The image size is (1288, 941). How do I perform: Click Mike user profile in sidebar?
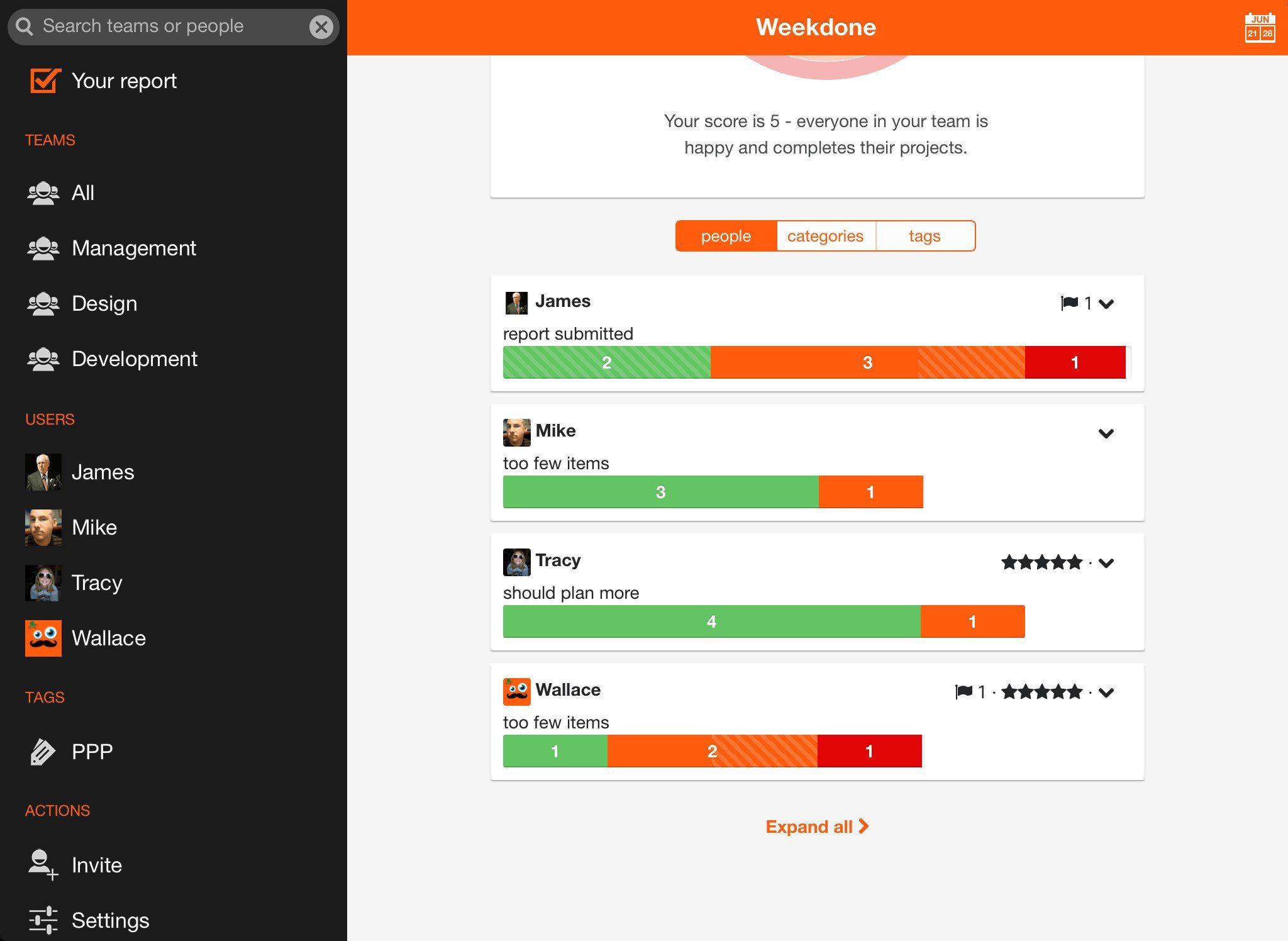[93, 527]
